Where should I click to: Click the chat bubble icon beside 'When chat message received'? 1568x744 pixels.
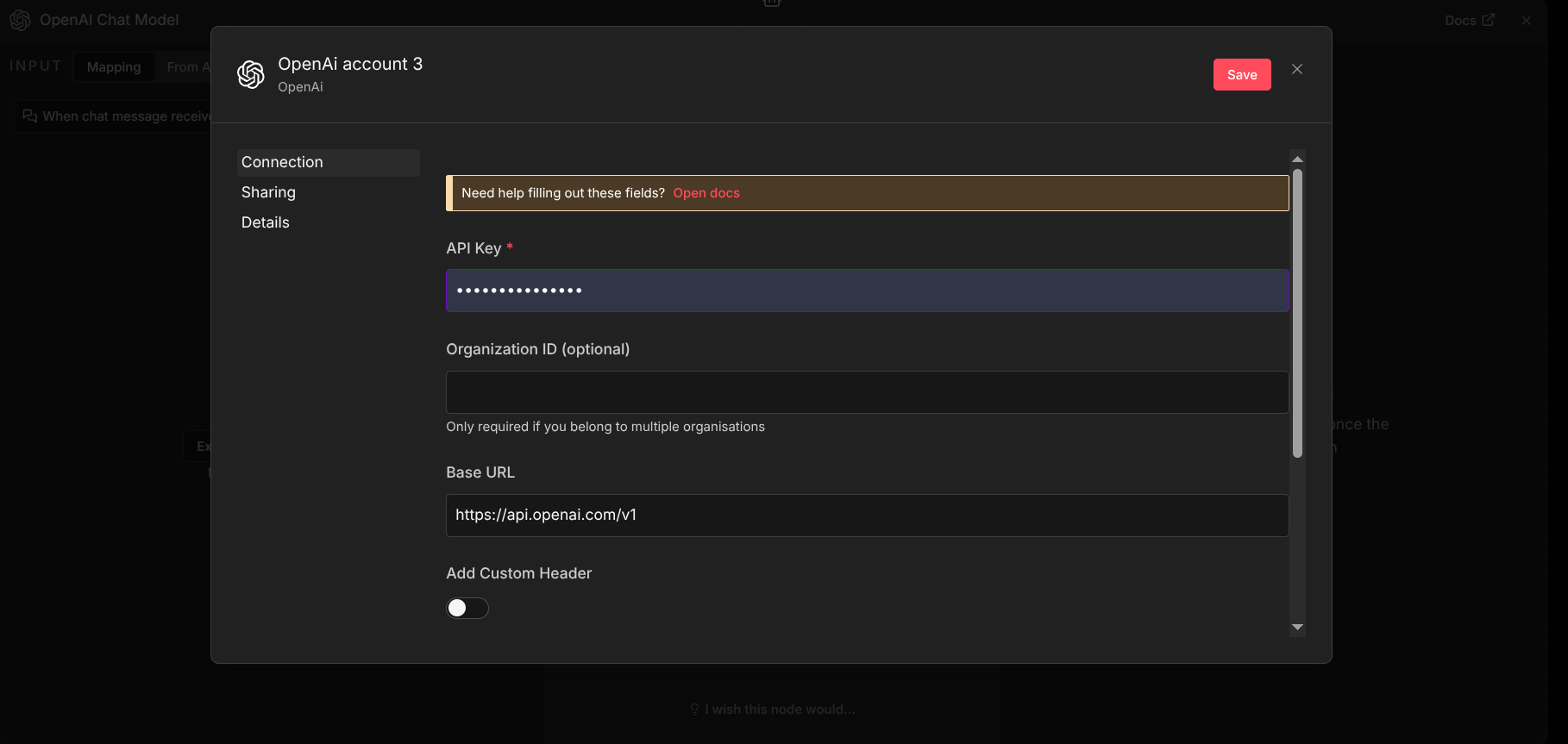(29, 116)
